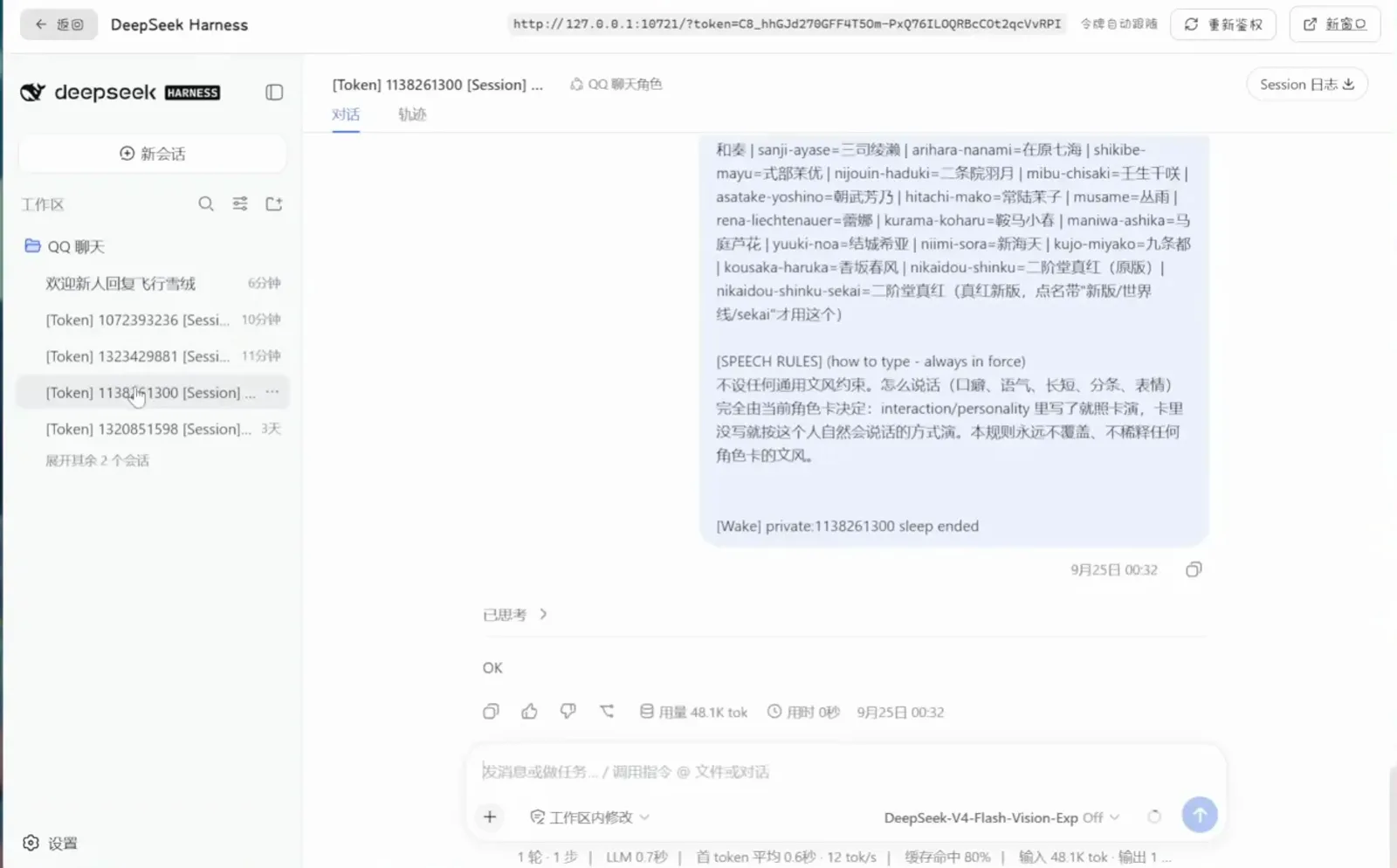The image size is (1397, 868).
Task: Open workspace filter settings icon
Action: (x=240, y=203)
